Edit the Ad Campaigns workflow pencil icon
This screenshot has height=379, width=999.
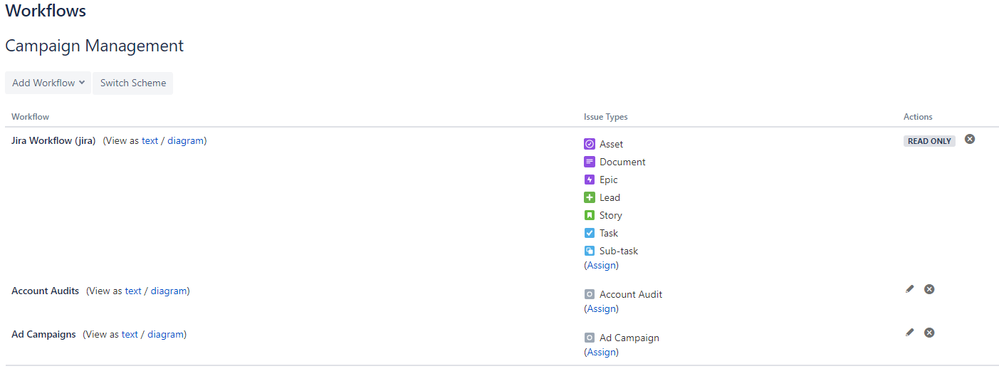910,333
